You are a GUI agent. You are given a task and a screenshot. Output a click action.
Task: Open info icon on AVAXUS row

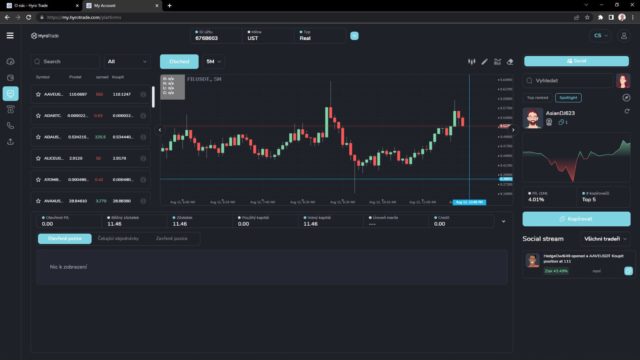click(143, 201)
